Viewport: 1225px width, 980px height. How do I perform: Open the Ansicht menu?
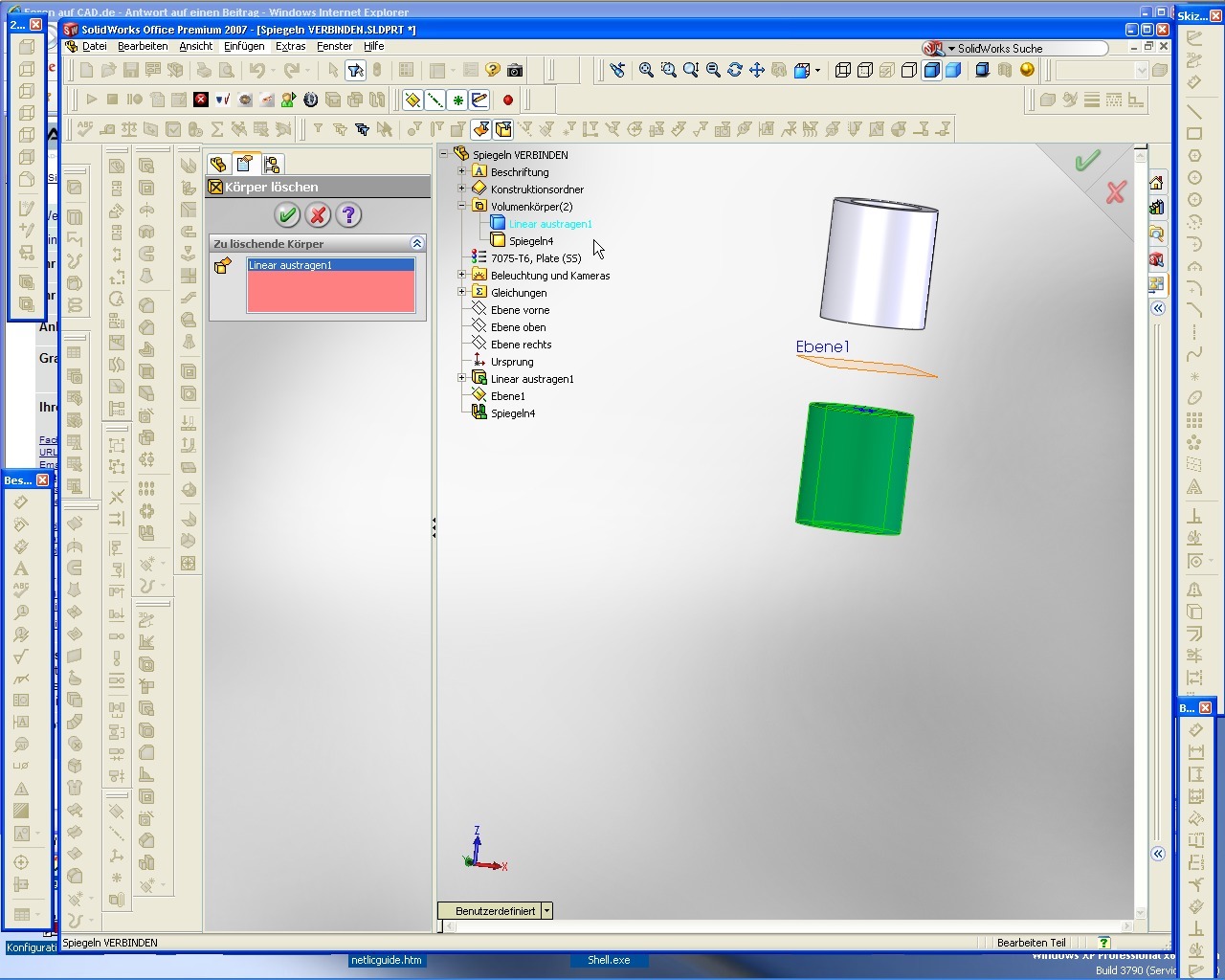coord(195,46)
